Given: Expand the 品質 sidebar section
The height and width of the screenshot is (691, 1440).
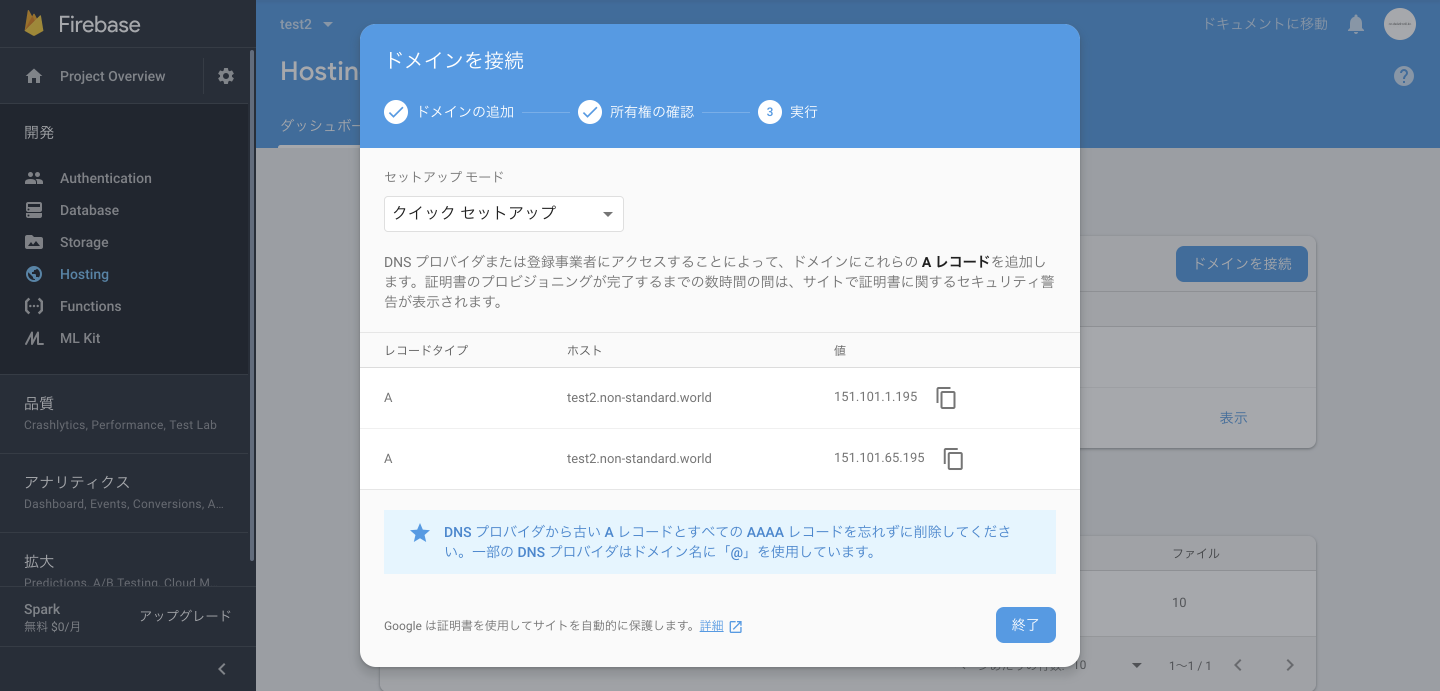Looking at the screenshot, I should (125, 413).
